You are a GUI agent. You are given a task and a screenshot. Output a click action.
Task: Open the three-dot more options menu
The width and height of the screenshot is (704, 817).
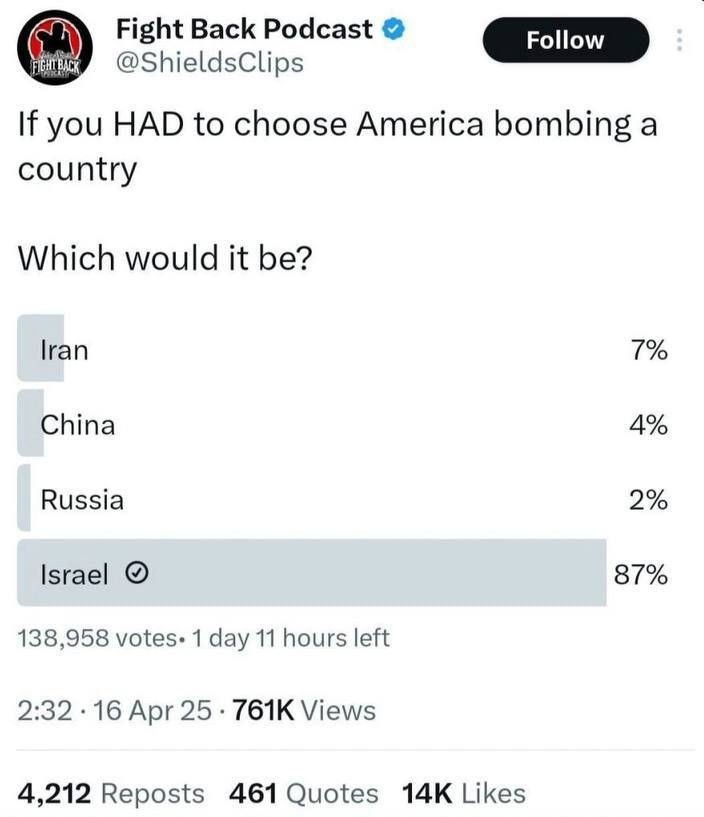[x=679, y=40]
